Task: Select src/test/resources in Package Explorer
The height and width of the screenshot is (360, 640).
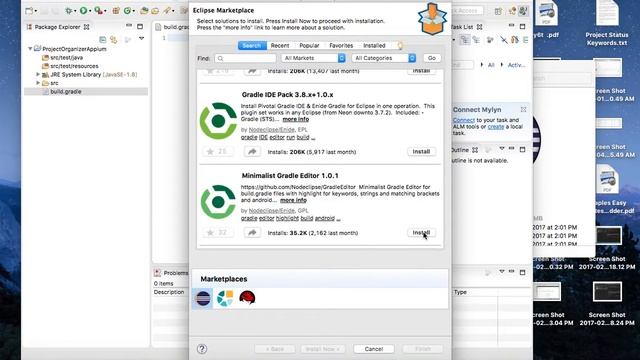Action: pyautogui.click(x=74, y=66)
